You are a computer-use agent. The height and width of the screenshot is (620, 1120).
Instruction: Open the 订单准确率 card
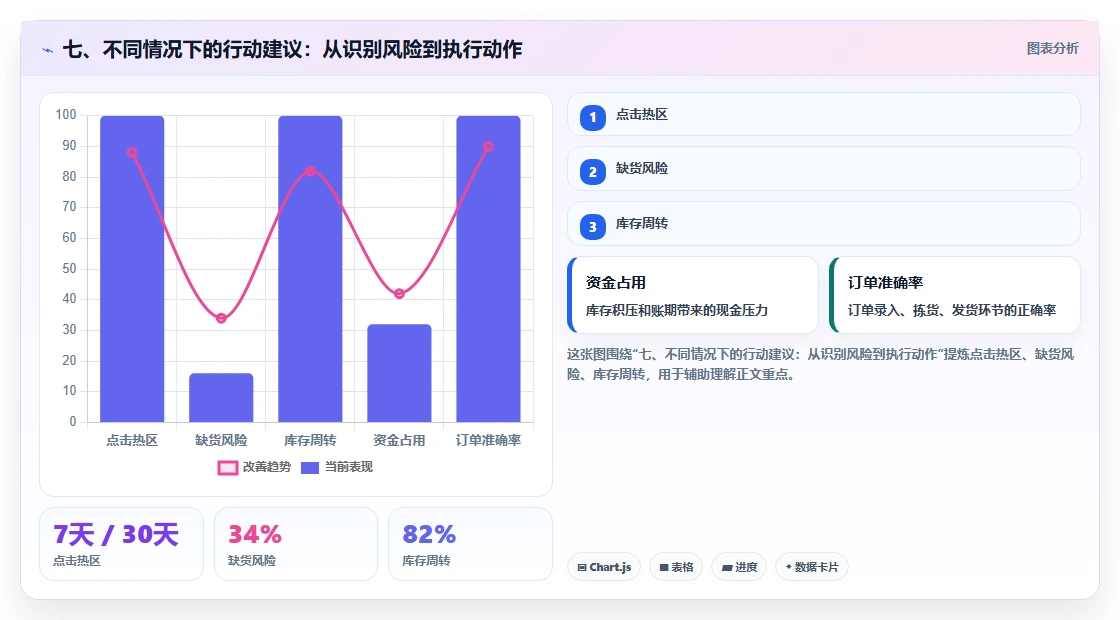click(x=954, y=295)
